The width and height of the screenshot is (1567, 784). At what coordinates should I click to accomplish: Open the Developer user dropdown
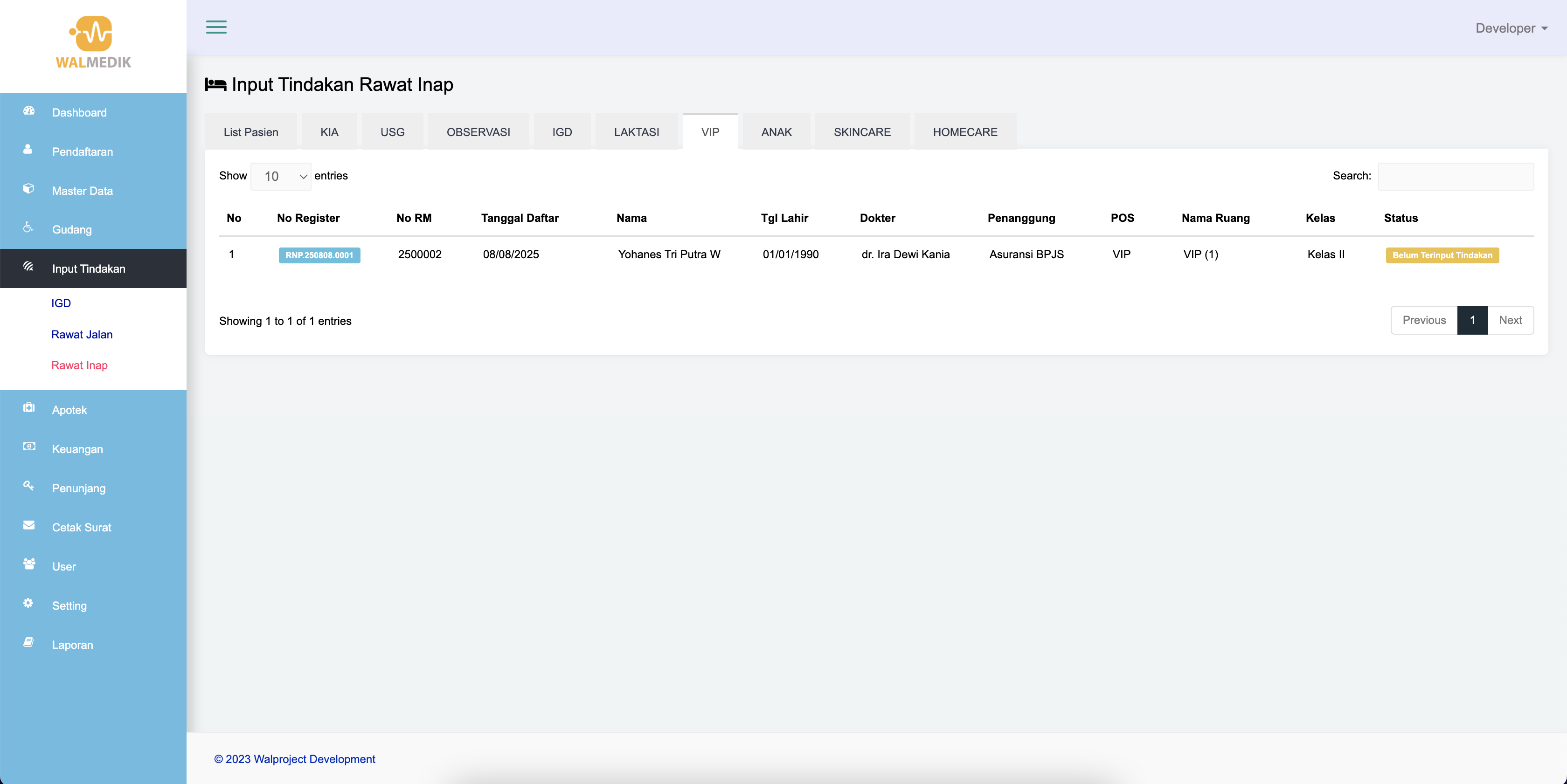pyautogui.click(x=1511, y=28)
